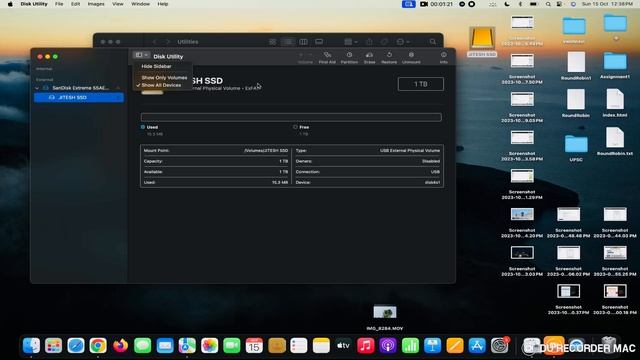Switch Finder window to icon view
The width and height of the screenshot is (640, 360).
(273, 42)
